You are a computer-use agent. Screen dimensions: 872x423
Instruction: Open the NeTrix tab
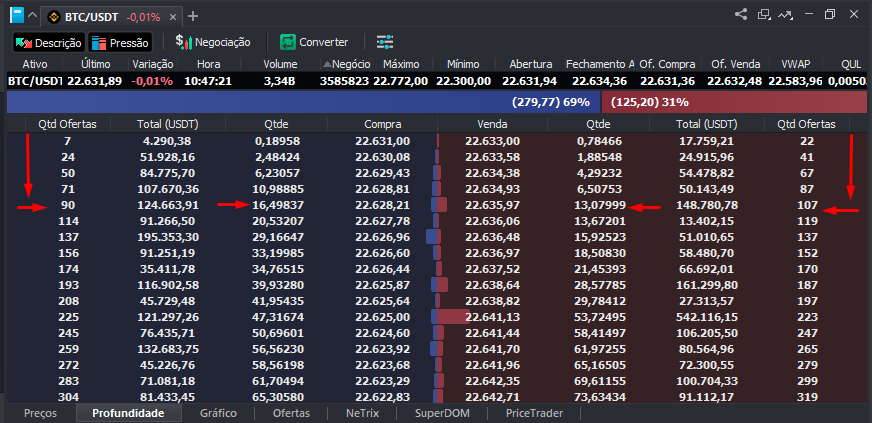pyautogui.click(x=361, y=413)
